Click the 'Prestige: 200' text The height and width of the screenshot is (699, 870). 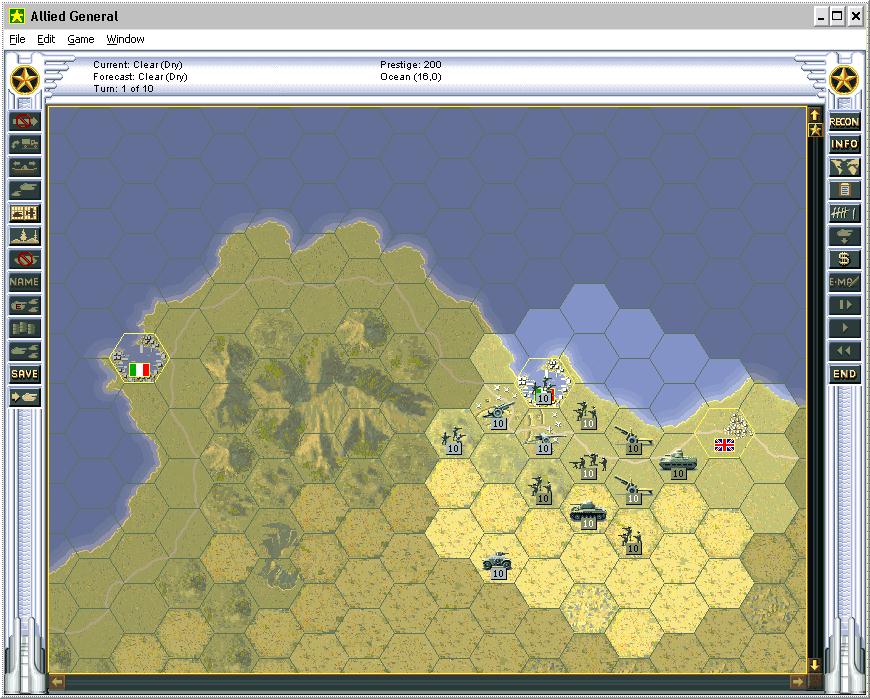(411, 64)
